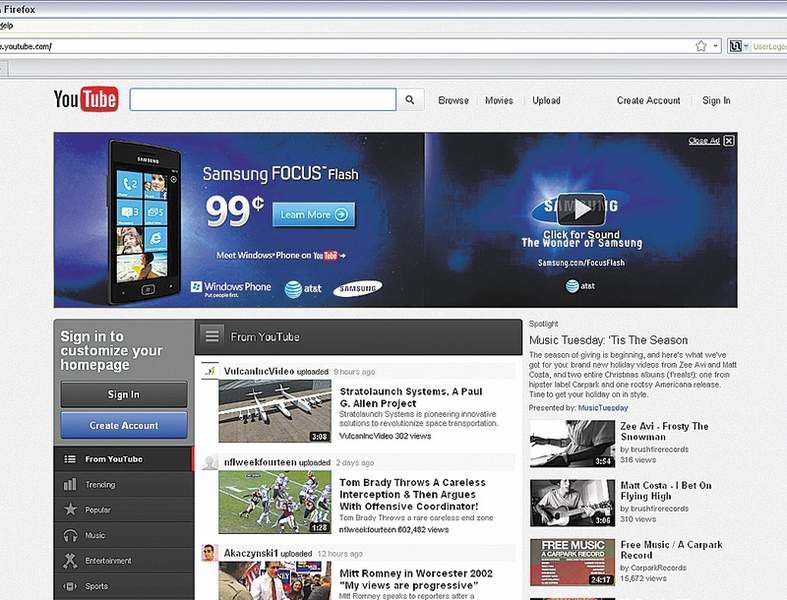Open Free Music Carpark thumbnail
The image size is (787, 600).
coord(572,562)
